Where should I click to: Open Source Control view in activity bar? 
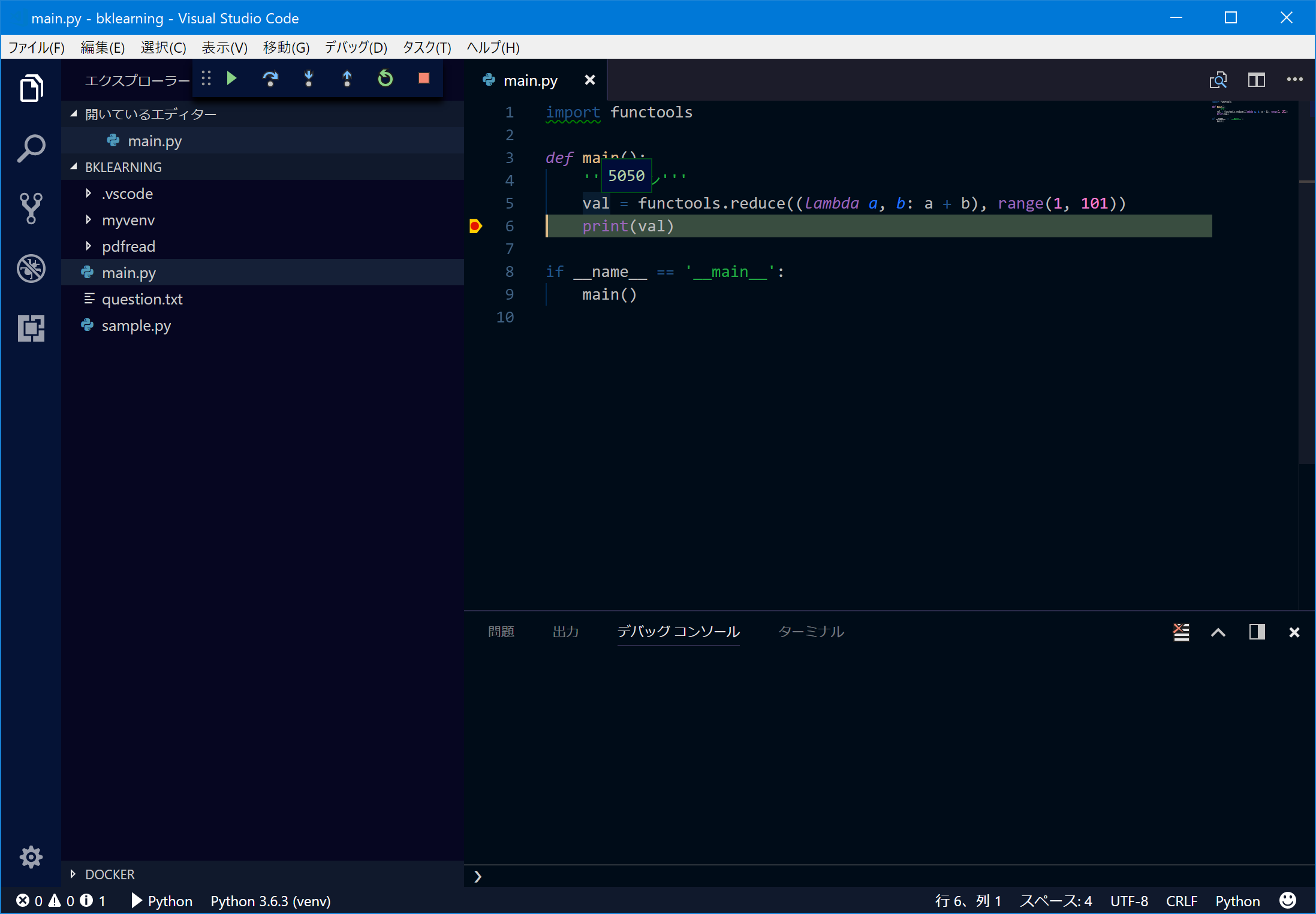point(31,208)
